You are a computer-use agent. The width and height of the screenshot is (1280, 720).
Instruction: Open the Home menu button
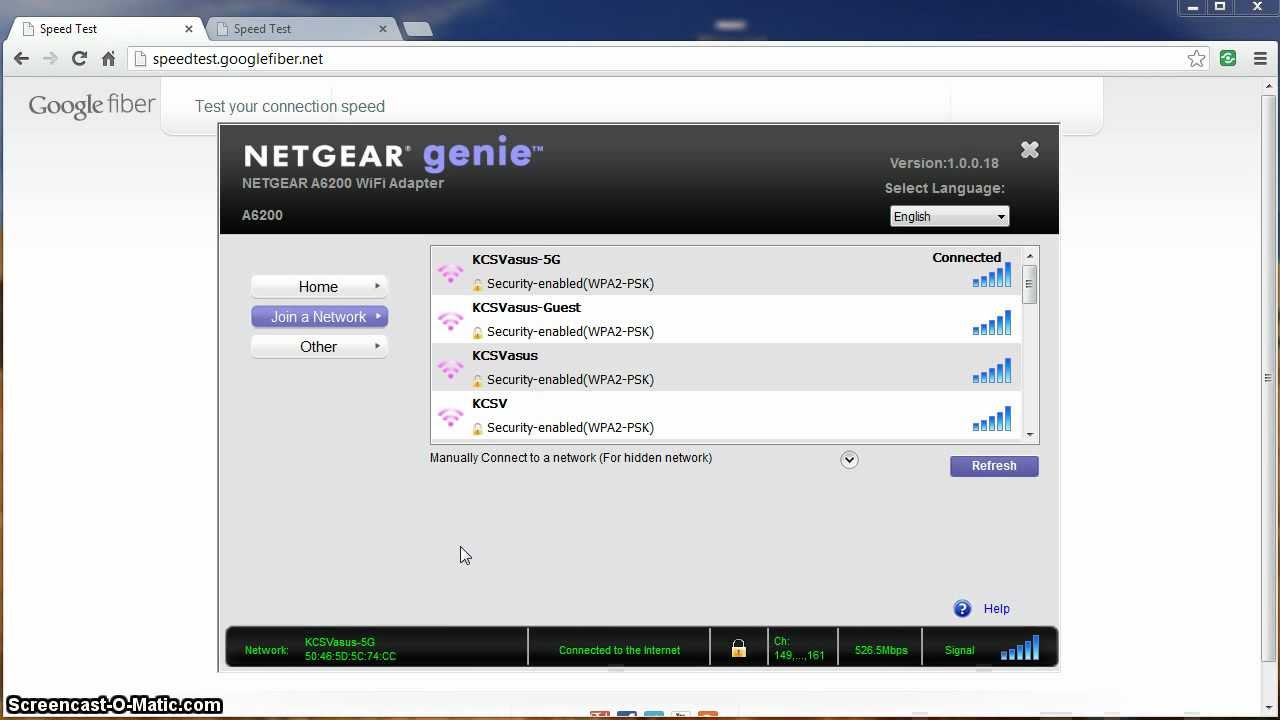(319, 287)
